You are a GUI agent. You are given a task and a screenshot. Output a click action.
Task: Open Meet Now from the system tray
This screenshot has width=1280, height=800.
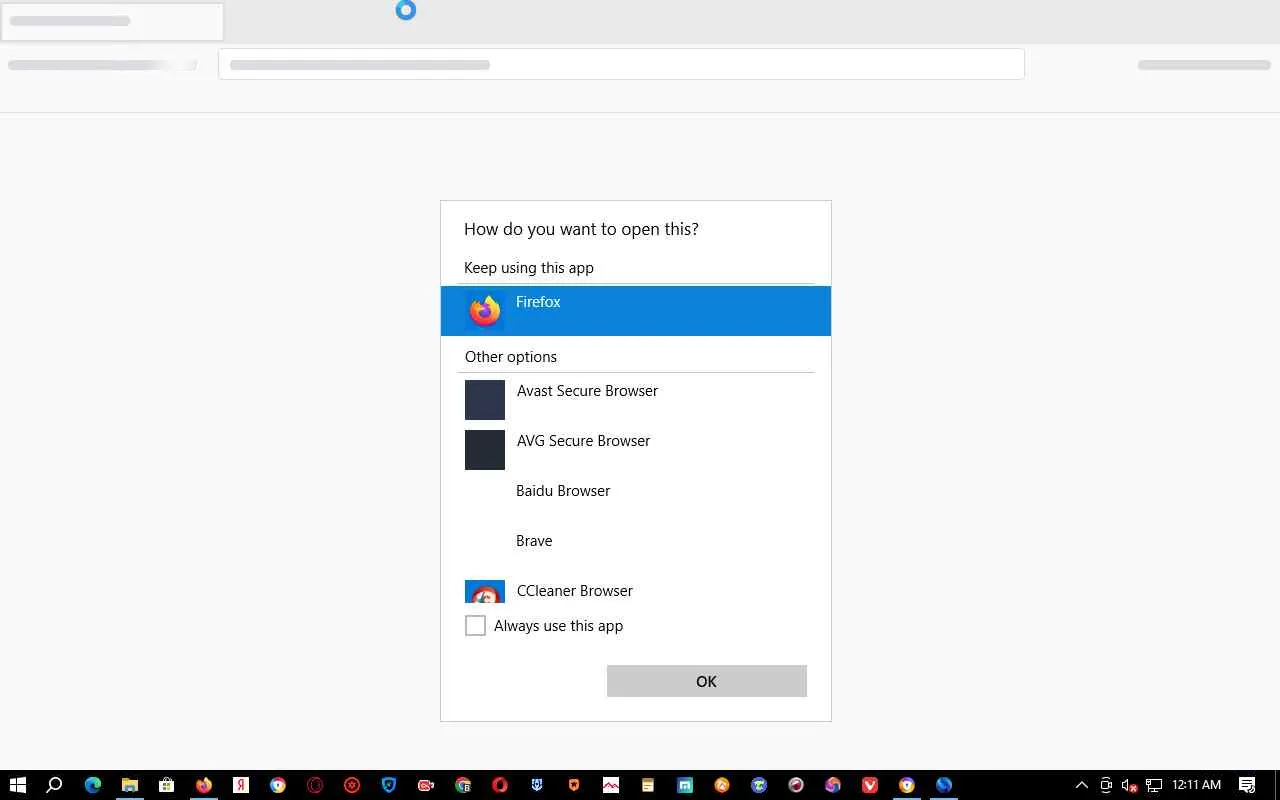(1106, 785)
